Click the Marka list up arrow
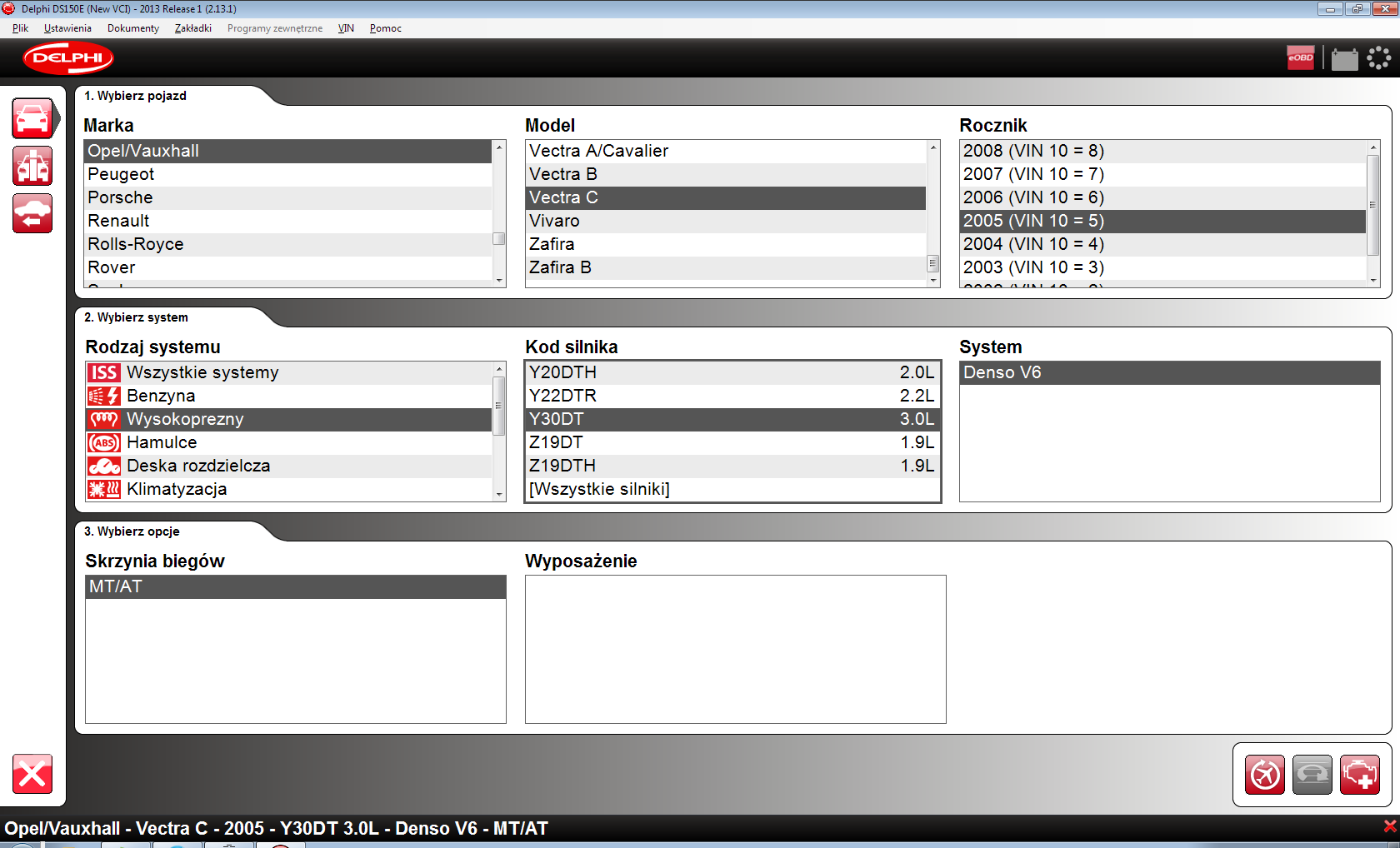This screenshot has width=1400, height=848. [499, 147]
